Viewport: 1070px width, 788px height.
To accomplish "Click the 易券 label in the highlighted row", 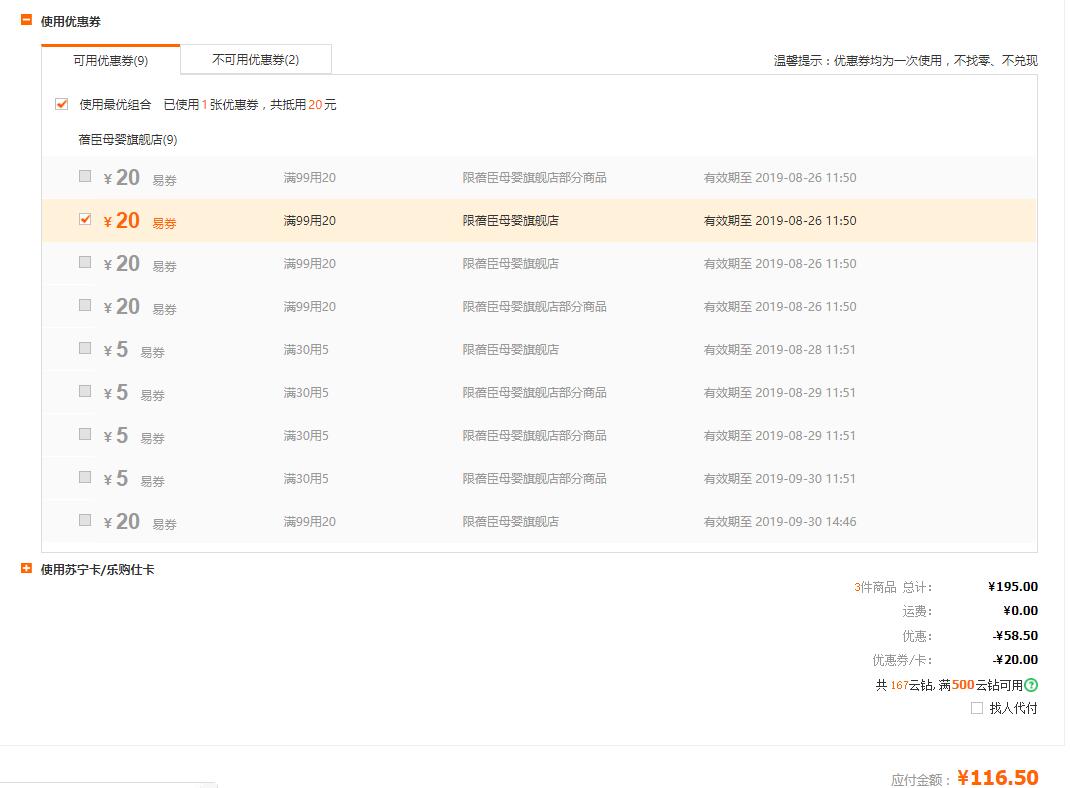I will [164, 223].
